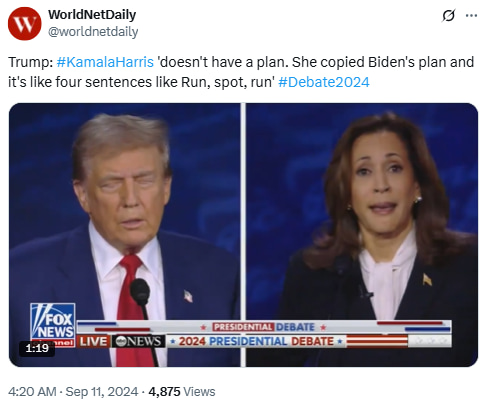This screenshot has height=408, width=488.
Task: Click the Sep 11, 2024 date
Action: click(102, 391)
